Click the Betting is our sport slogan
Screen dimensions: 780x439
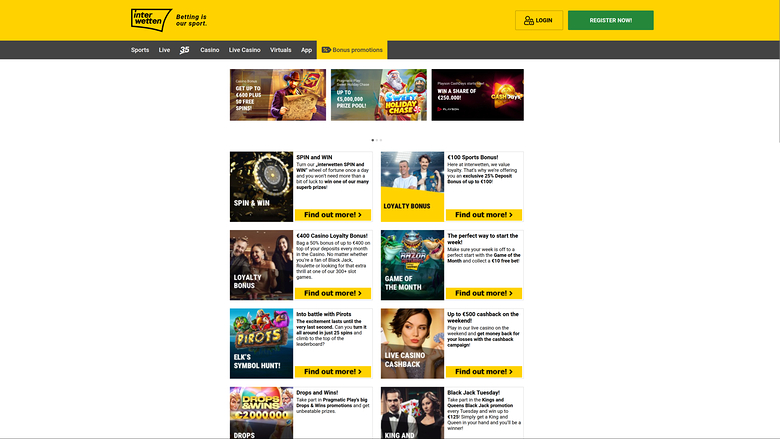[192, 20]
